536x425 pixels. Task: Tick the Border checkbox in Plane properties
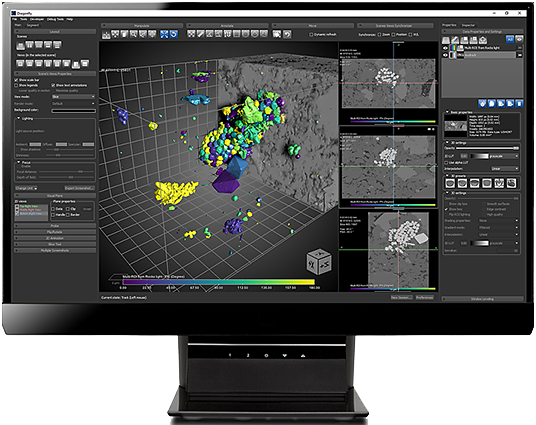[x=68, y=215]
